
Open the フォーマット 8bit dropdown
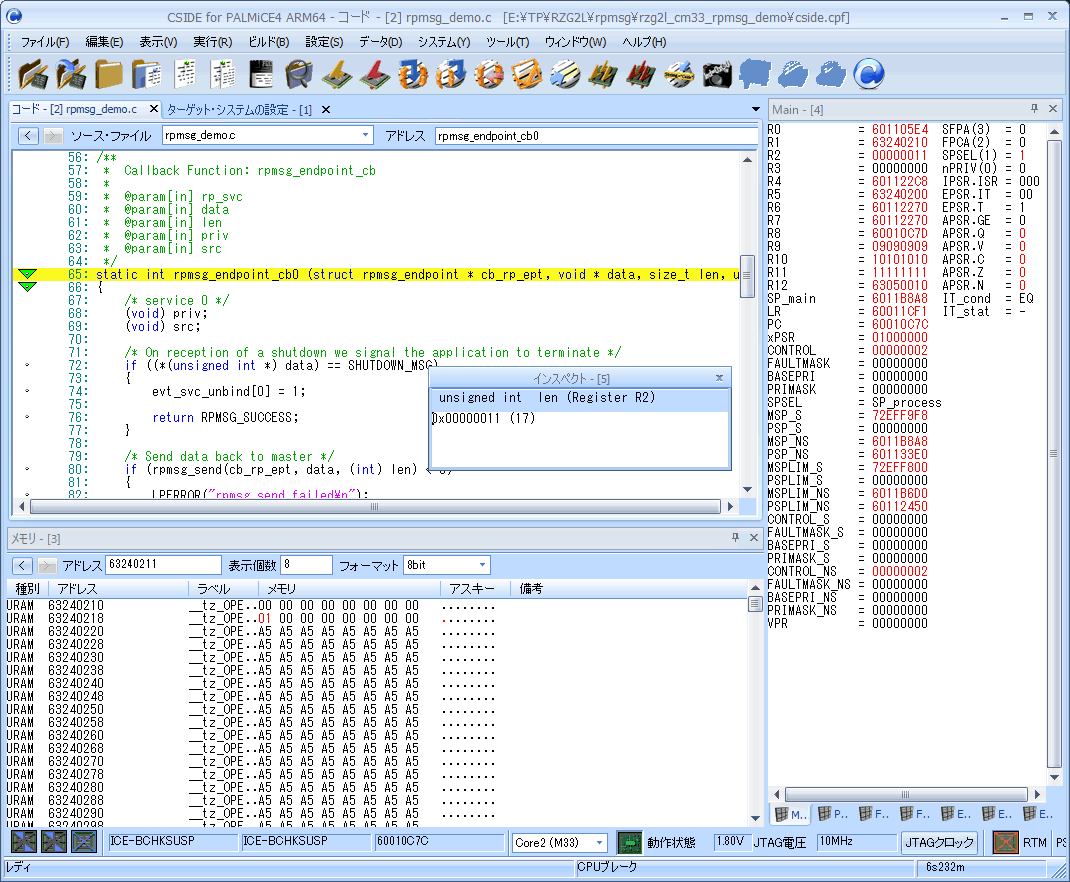tap(482, 565)
